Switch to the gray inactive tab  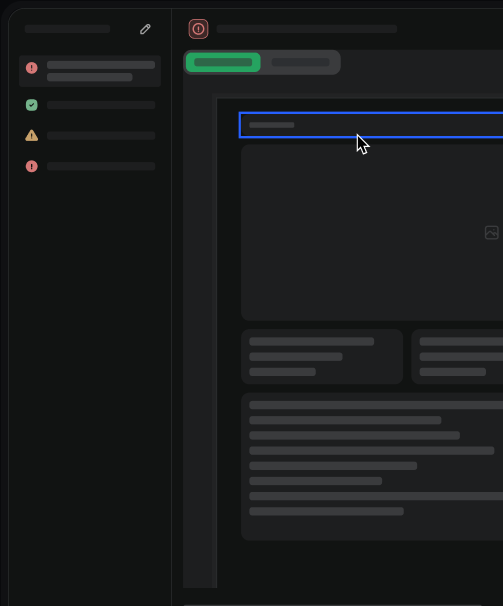pyautogui.click(x=300, y=62)
